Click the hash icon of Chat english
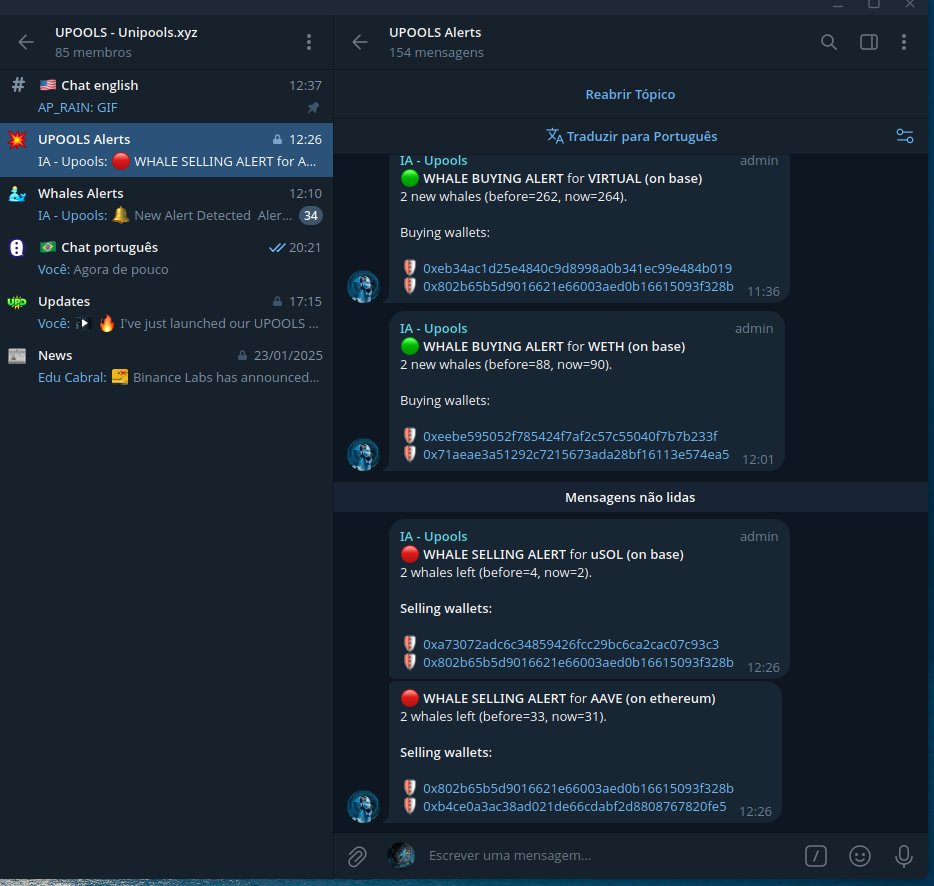Screen dimensions: 934x886 [18, 85]
